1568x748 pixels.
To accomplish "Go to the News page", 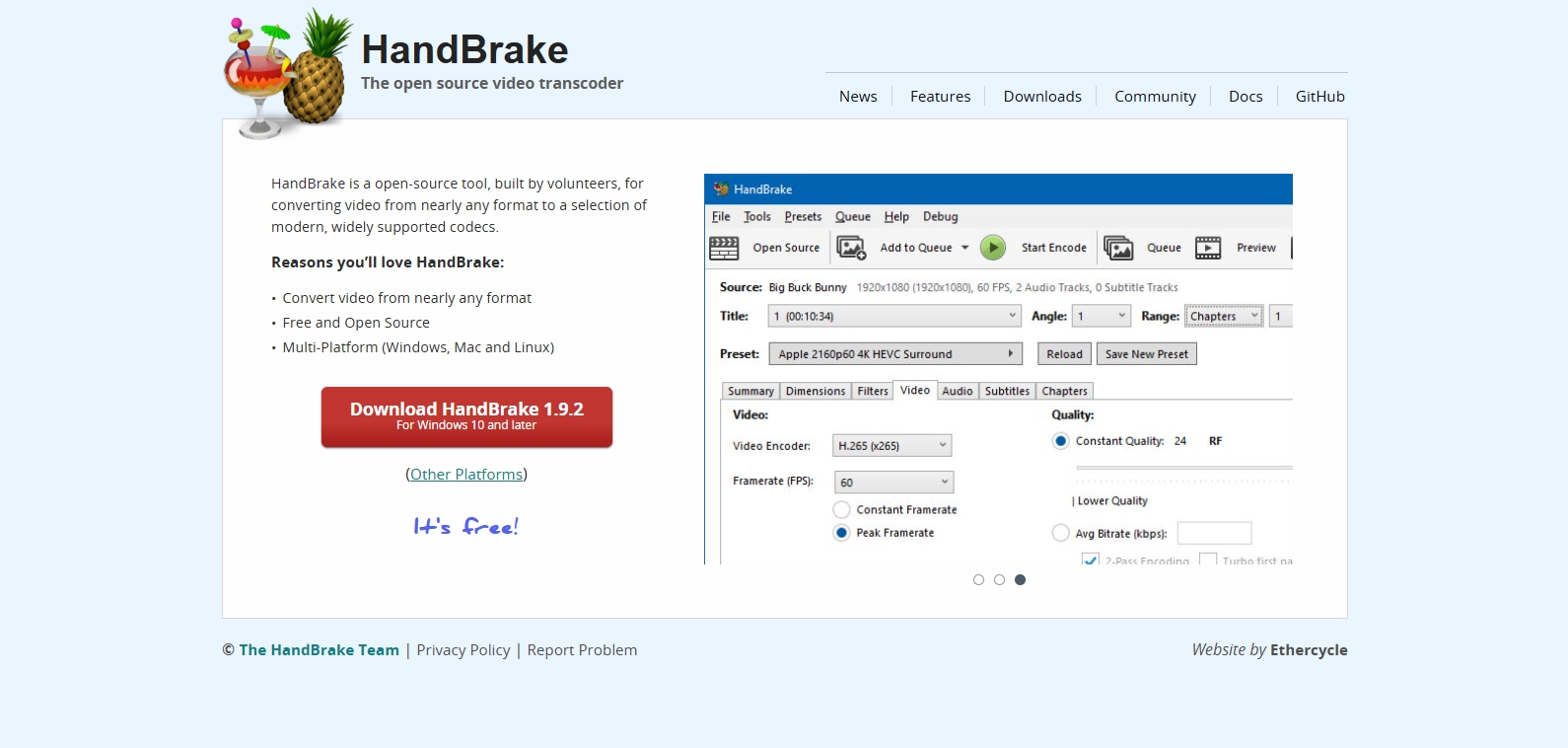I will (858, 97).
